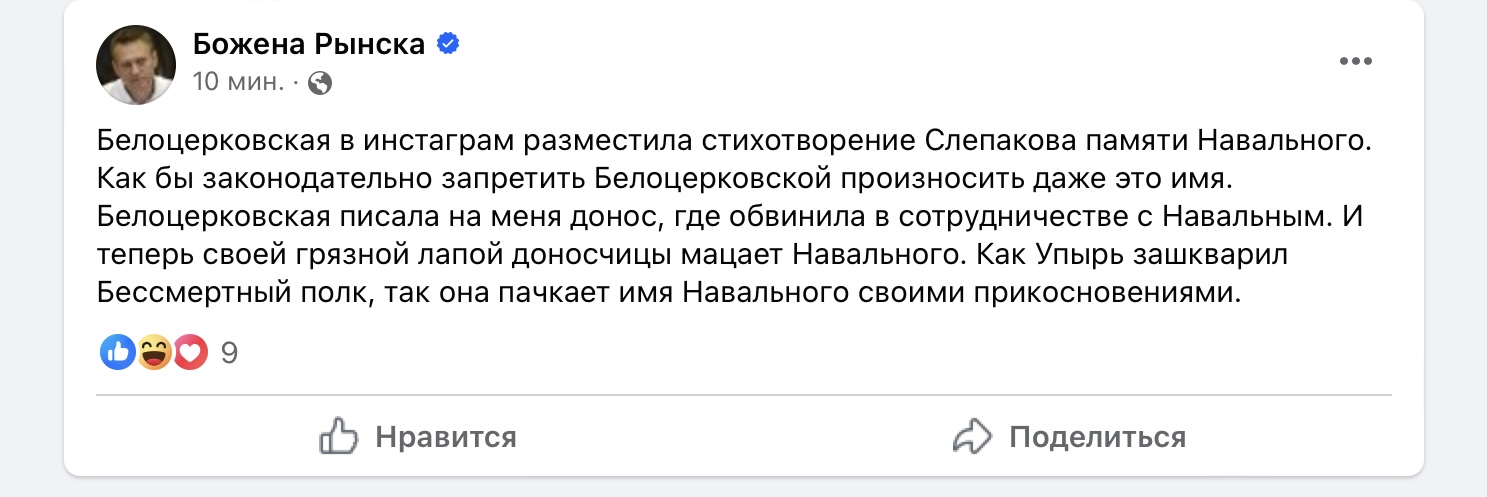The image size is (1487, 497).
Task: Click the divider line above the action buttons
Action: pyautogui.click(x=744, y=395)
